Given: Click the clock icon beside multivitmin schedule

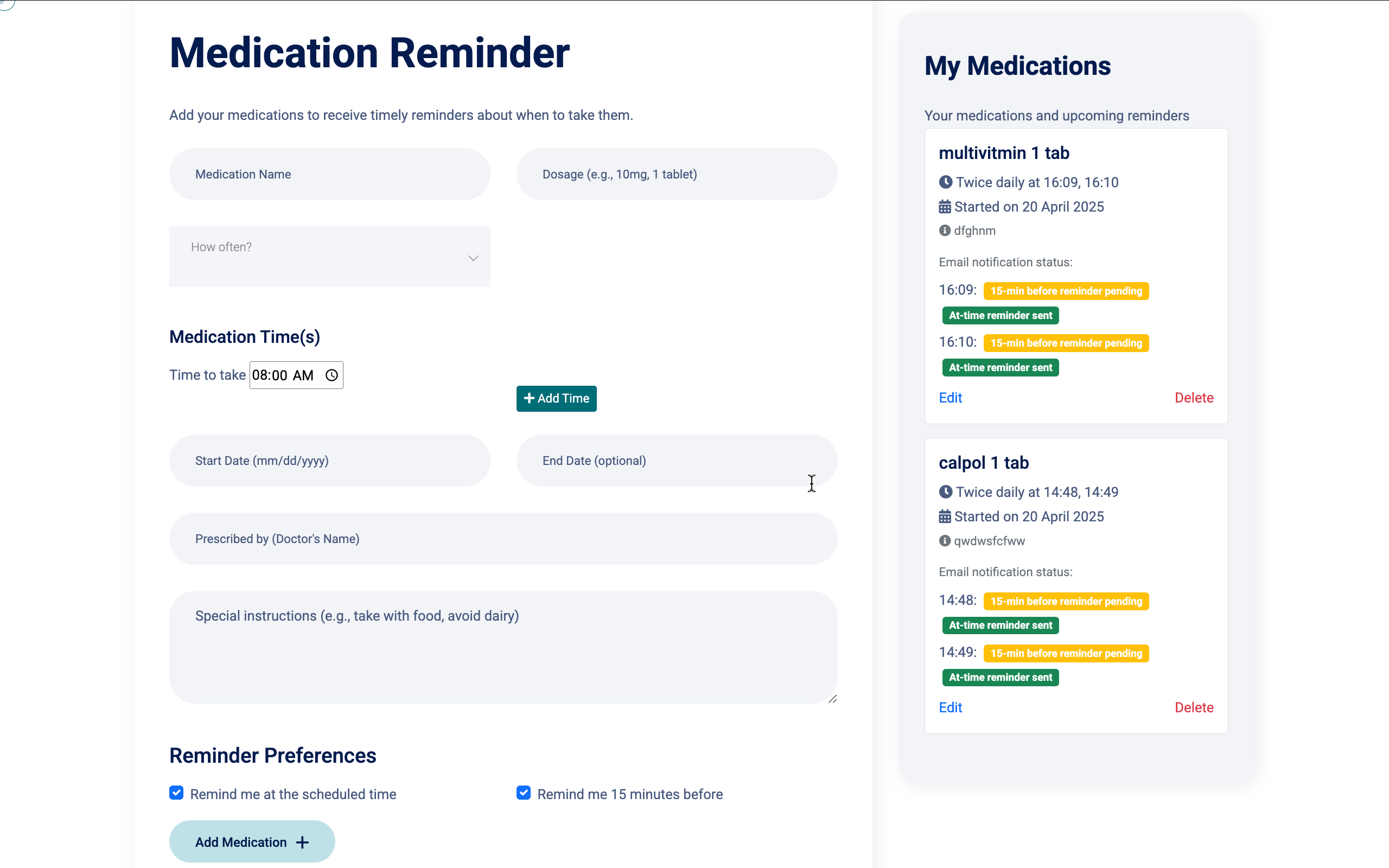Looking at the screenshot, I should click(x=945, y=182).
